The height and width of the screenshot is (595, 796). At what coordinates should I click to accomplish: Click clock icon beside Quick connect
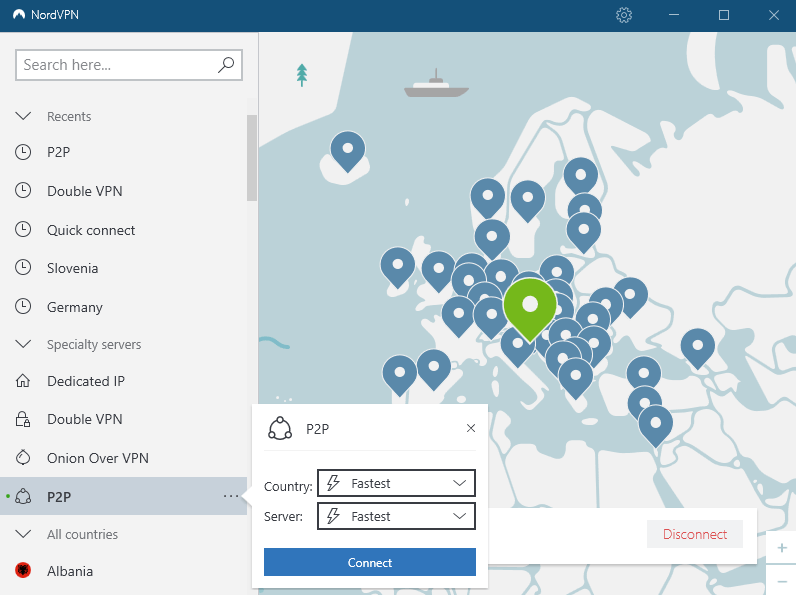(23, 229)
